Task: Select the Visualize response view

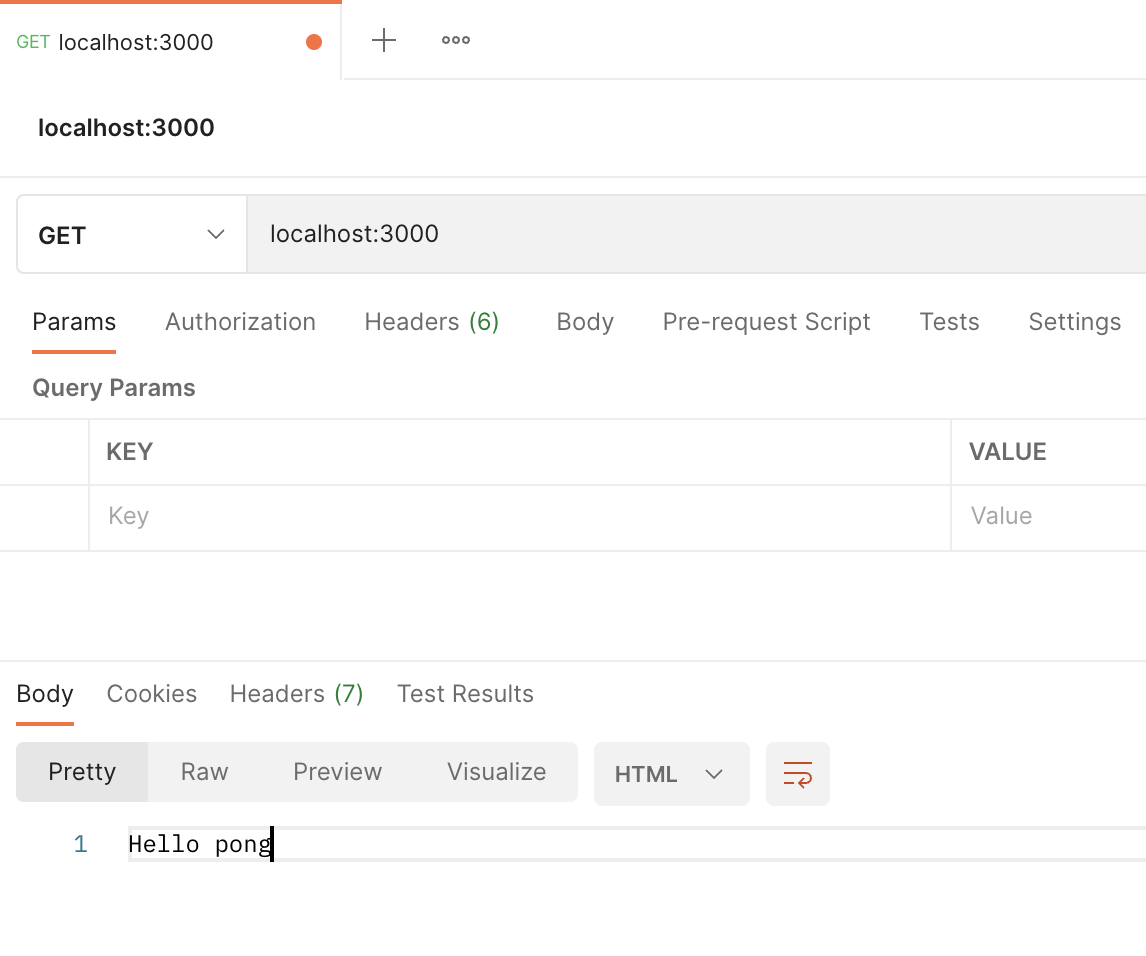Action: [x=496, y=772]
